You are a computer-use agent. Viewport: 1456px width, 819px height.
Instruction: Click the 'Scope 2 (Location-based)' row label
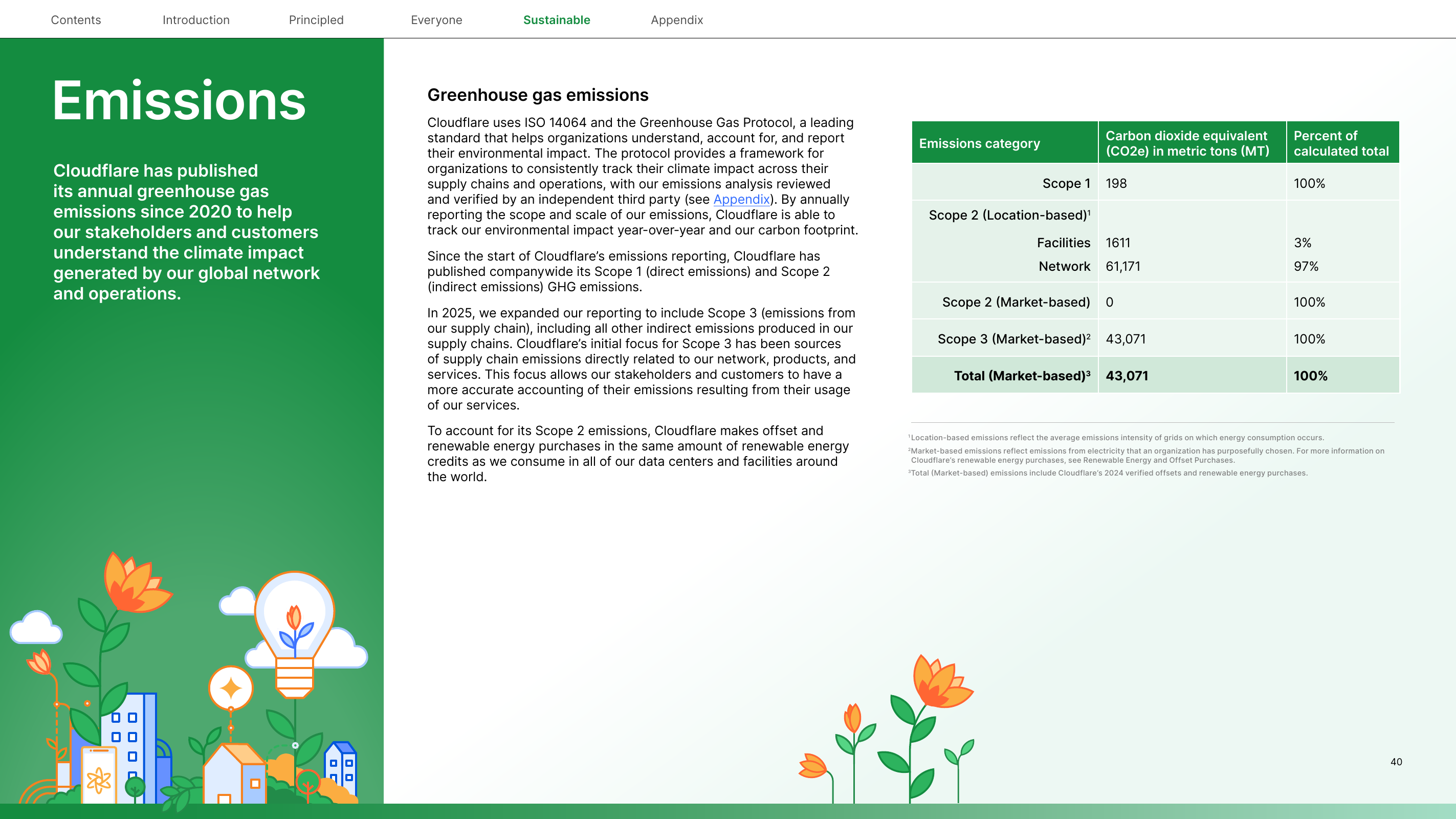(x=1009, y=215)
